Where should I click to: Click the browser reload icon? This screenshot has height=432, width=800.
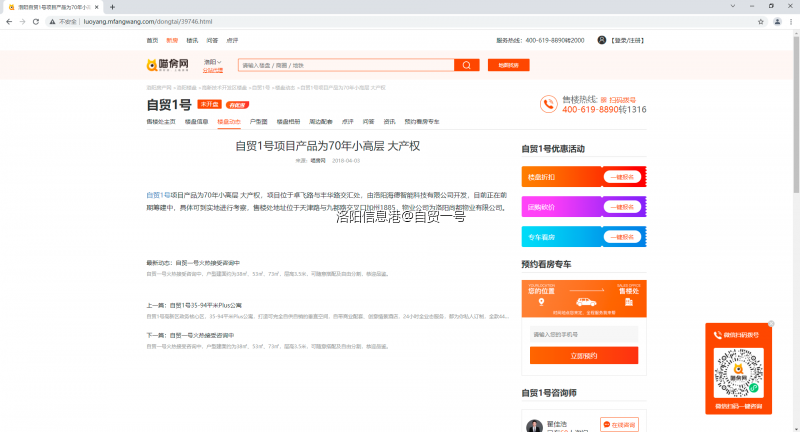pyautogui.click(x=39, y=20)
